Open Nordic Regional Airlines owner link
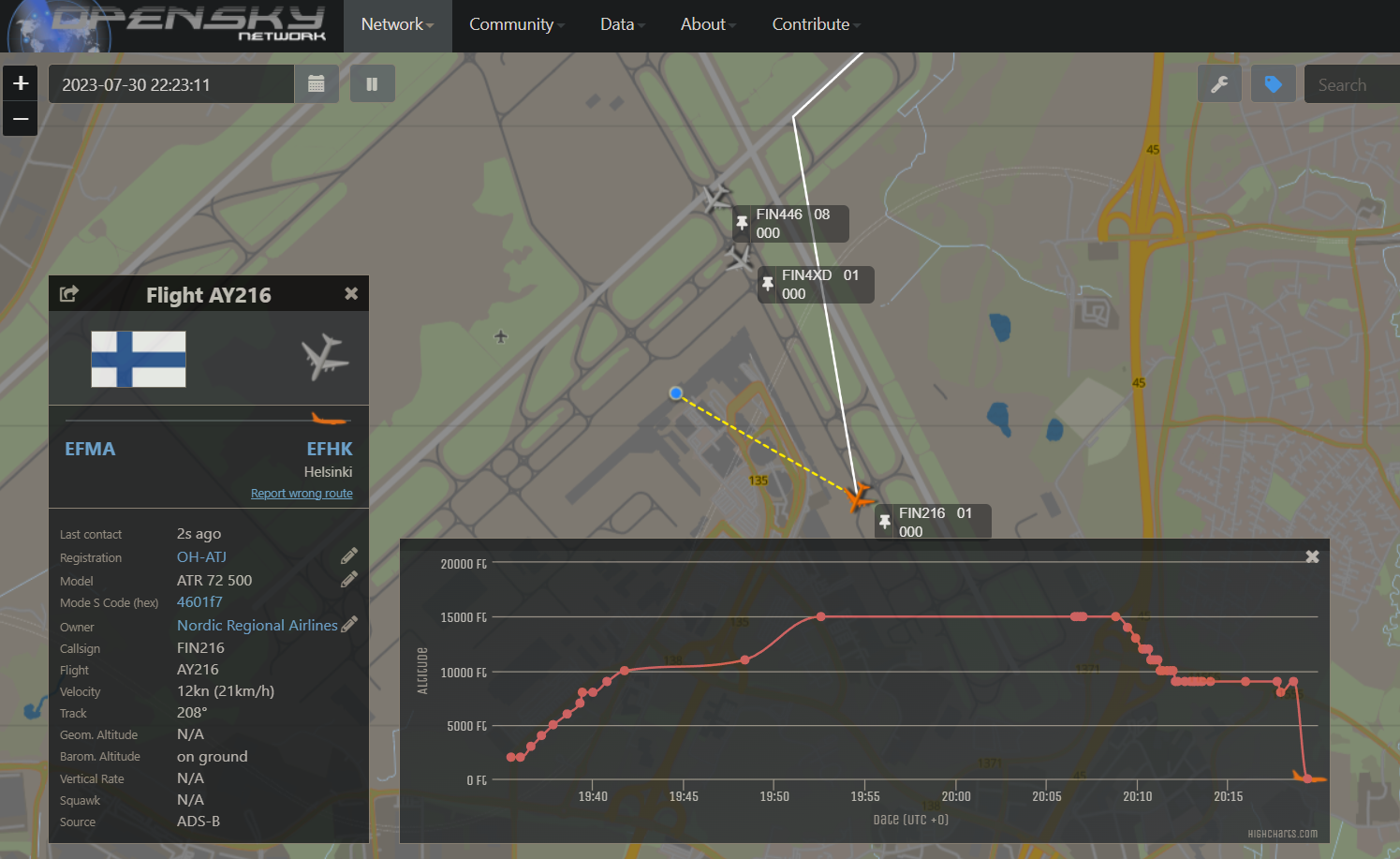1400x859 pixels. pos(258,625)
